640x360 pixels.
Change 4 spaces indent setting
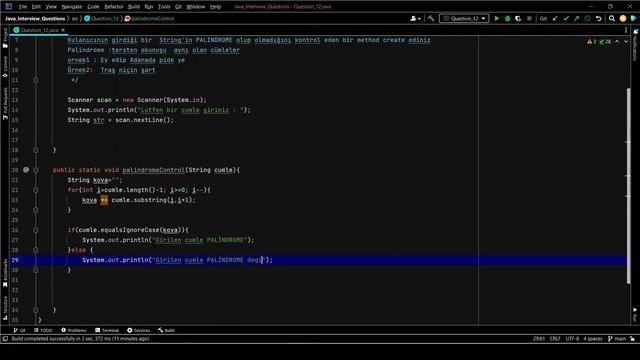pyautogui.click(x=593, y=339)
